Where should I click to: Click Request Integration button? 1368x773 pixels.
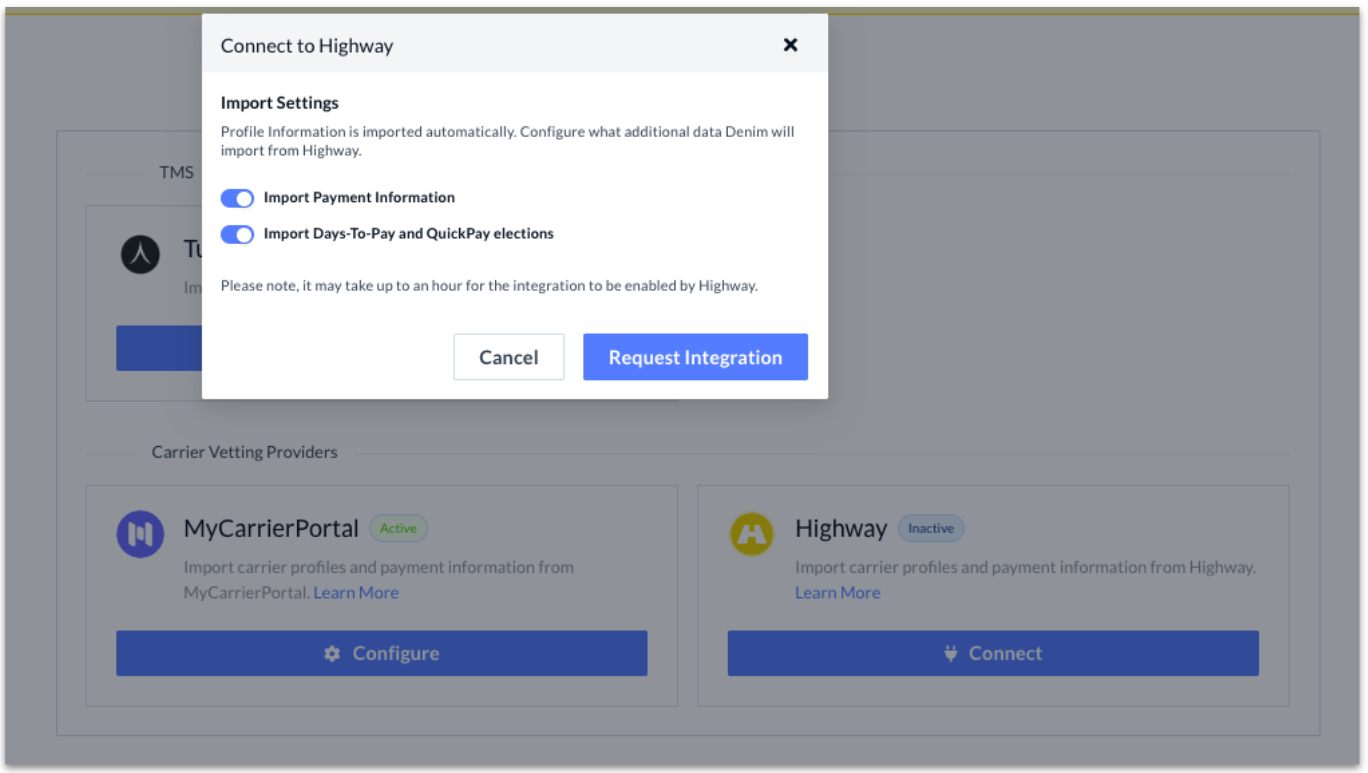[x=695, y=357]
